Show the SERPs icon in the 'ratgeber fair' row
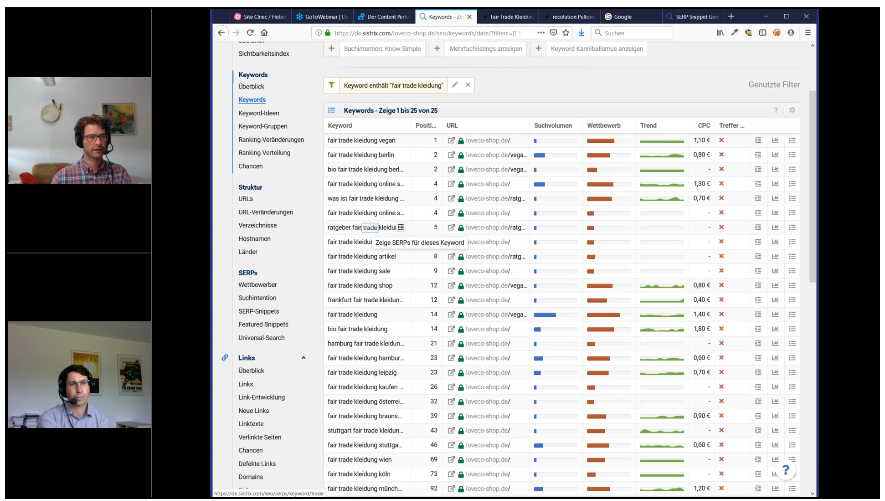The image size is (885, 501). point(401,227)
